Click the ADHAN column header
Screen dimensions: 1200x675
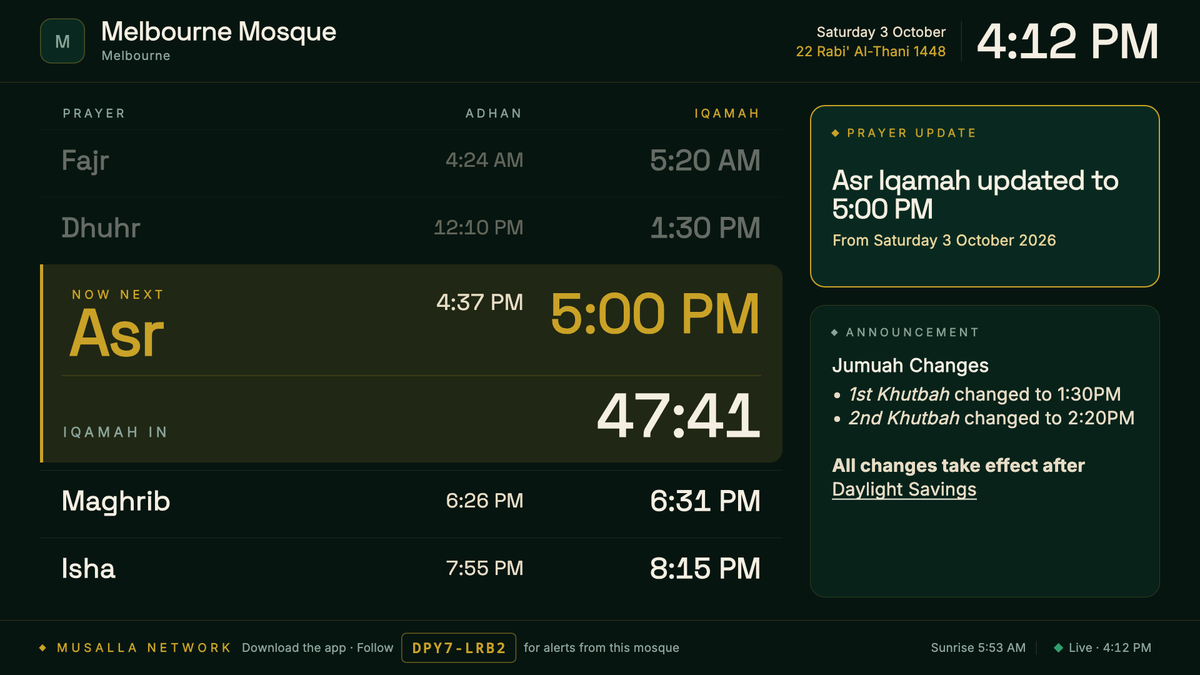[494, 114]
